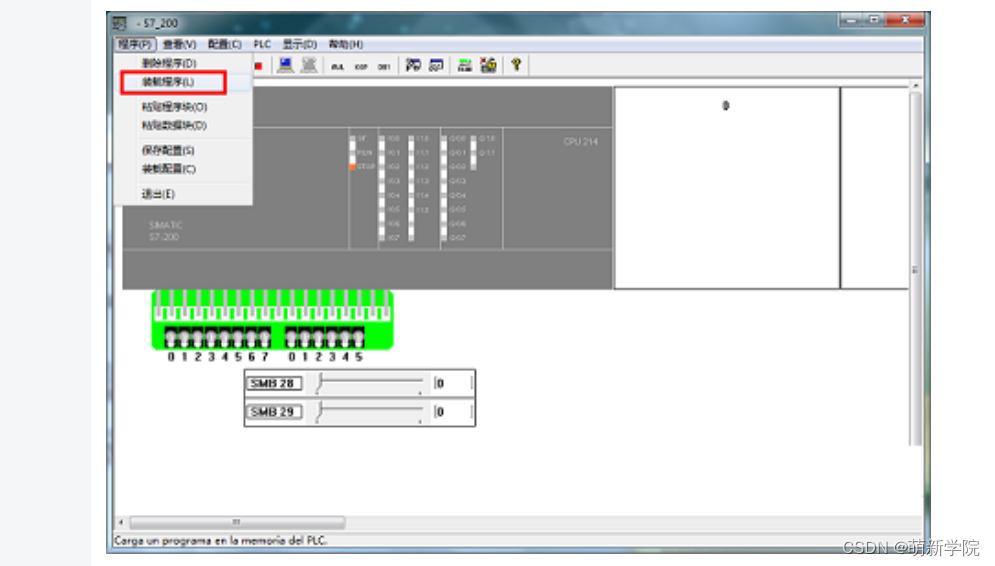Image resolution: width=995 pixels, height=566 pixels.
Task: Click the vertical scrollbar thumb
Action: [915, 269]
